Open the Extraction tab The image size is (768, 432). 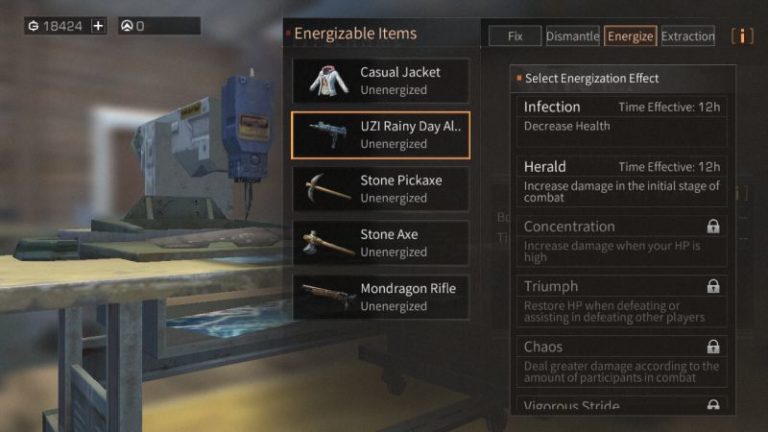pyautogui.click(x=688, y=36)
